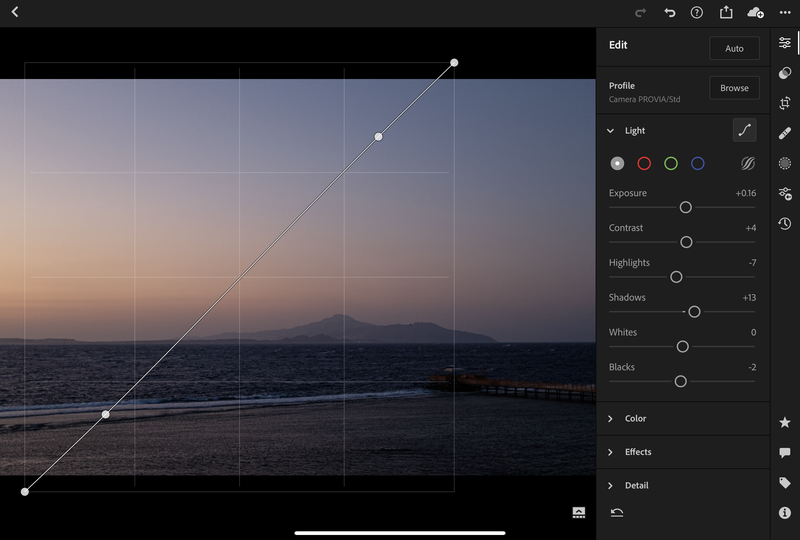Click the Highlights slider handle
Viewport: 800px width, 540px height.
coord(676,277)
